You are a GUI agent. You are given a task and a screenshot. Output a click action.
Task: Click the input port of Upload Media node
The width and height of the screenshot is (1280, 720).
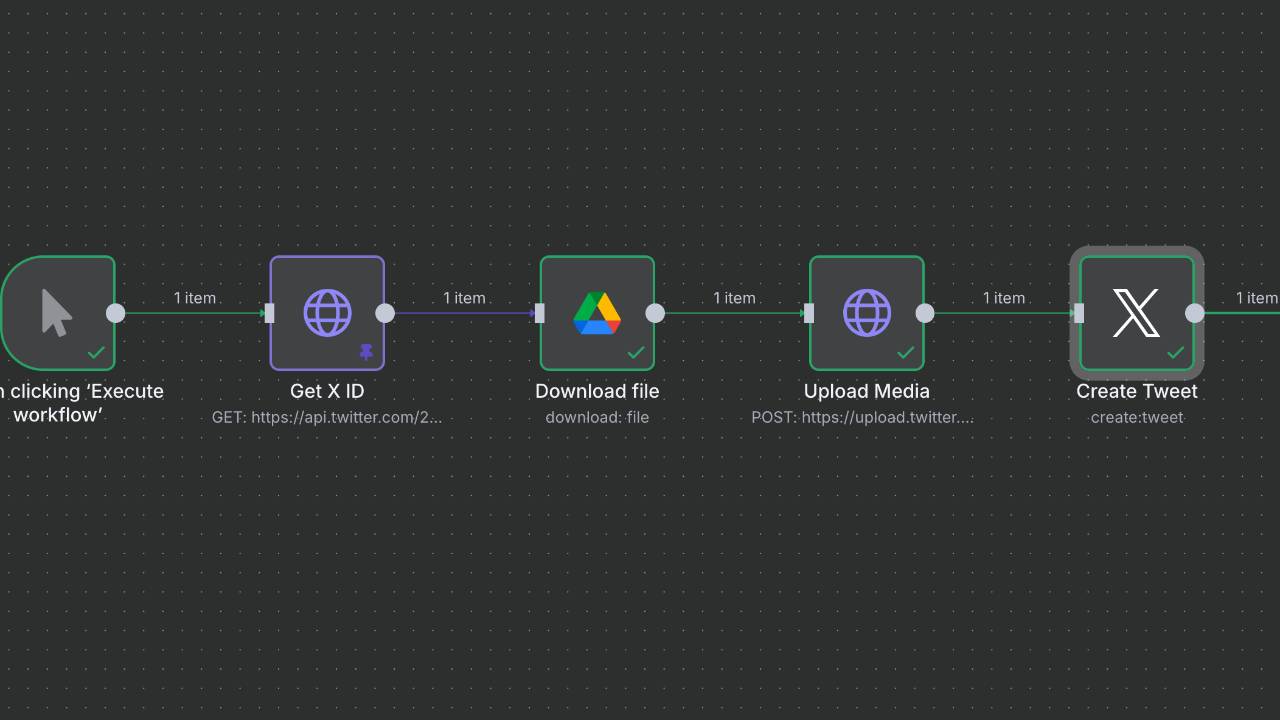click(x=809, y=313)
